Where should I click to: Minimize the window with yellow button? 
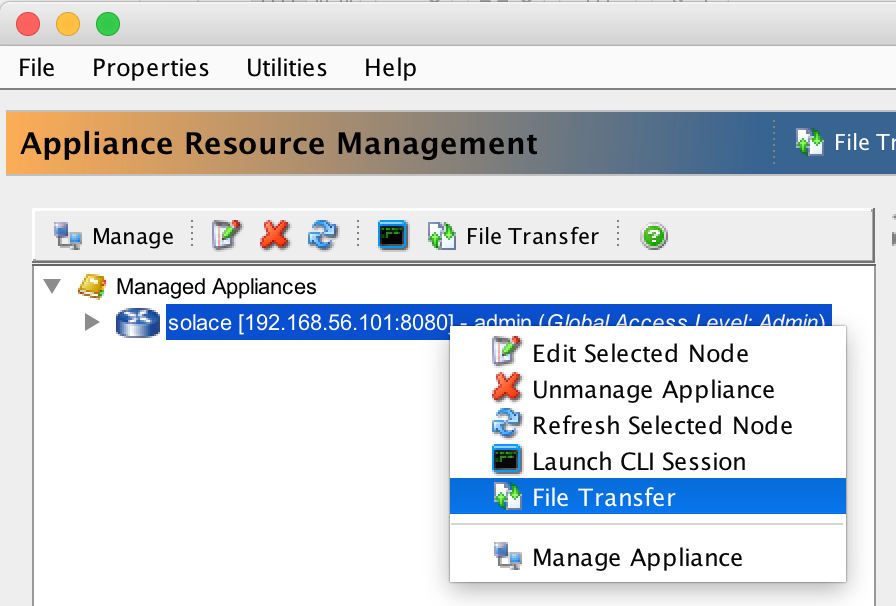coord(68,25)
